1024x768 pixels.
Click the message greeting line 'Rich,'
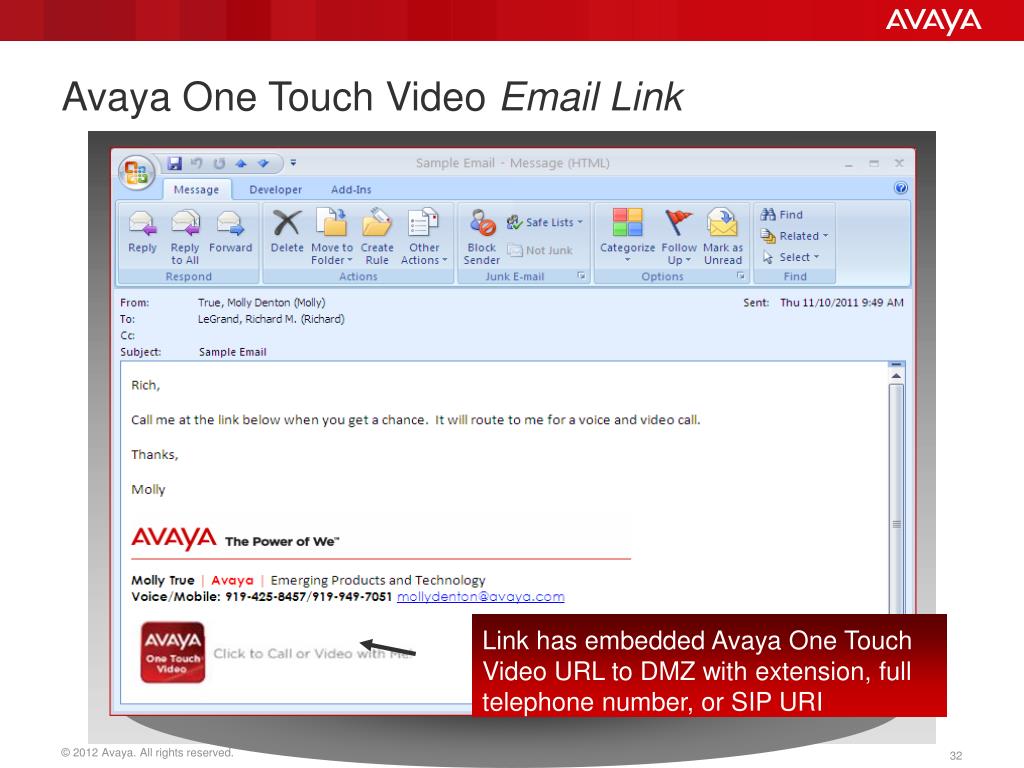tap(146, 385)
